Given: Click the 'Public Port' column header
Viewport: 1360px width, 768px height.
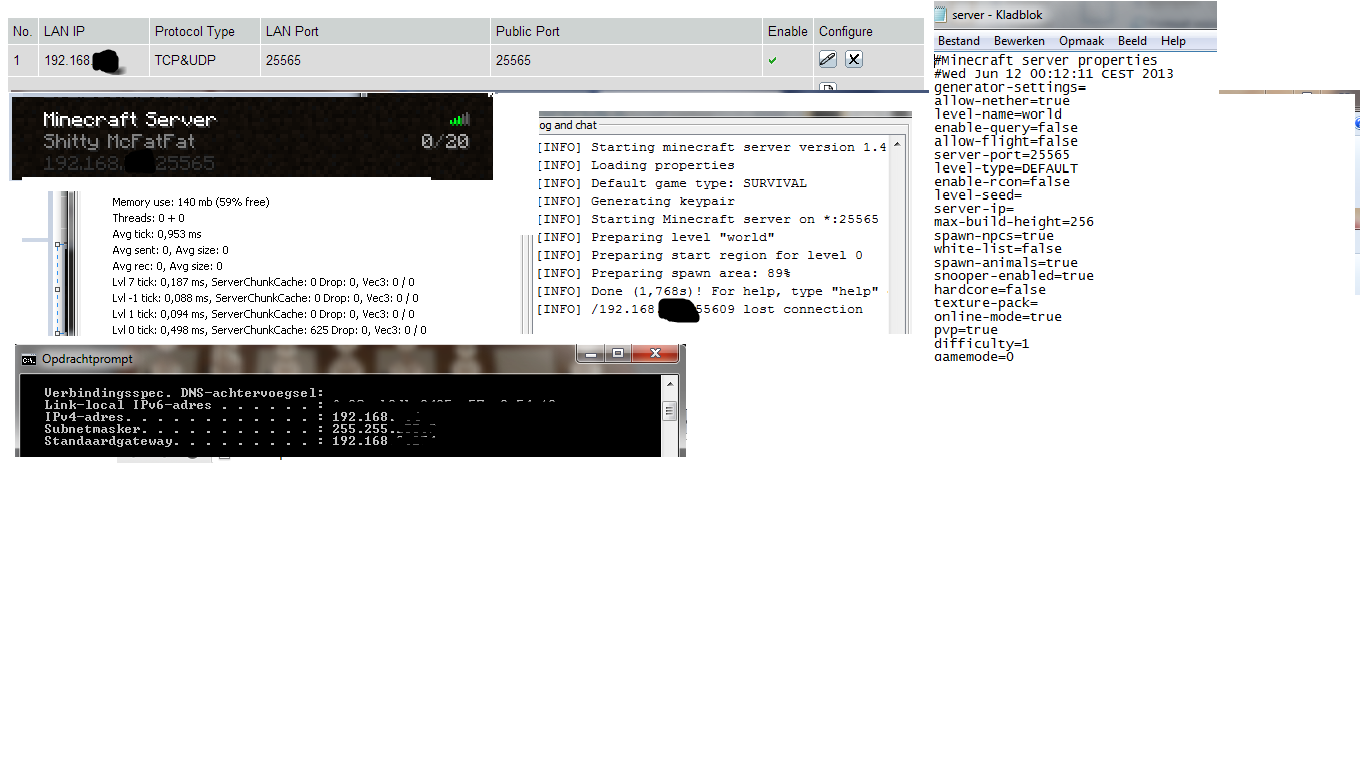Looking at the screenshot, I should tap(527, 31).
